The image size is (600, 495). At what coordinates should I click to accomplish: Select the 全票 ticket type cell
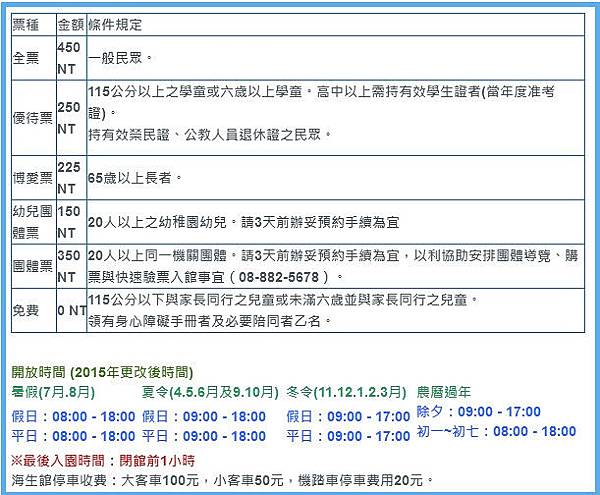(x=34, y=58)
